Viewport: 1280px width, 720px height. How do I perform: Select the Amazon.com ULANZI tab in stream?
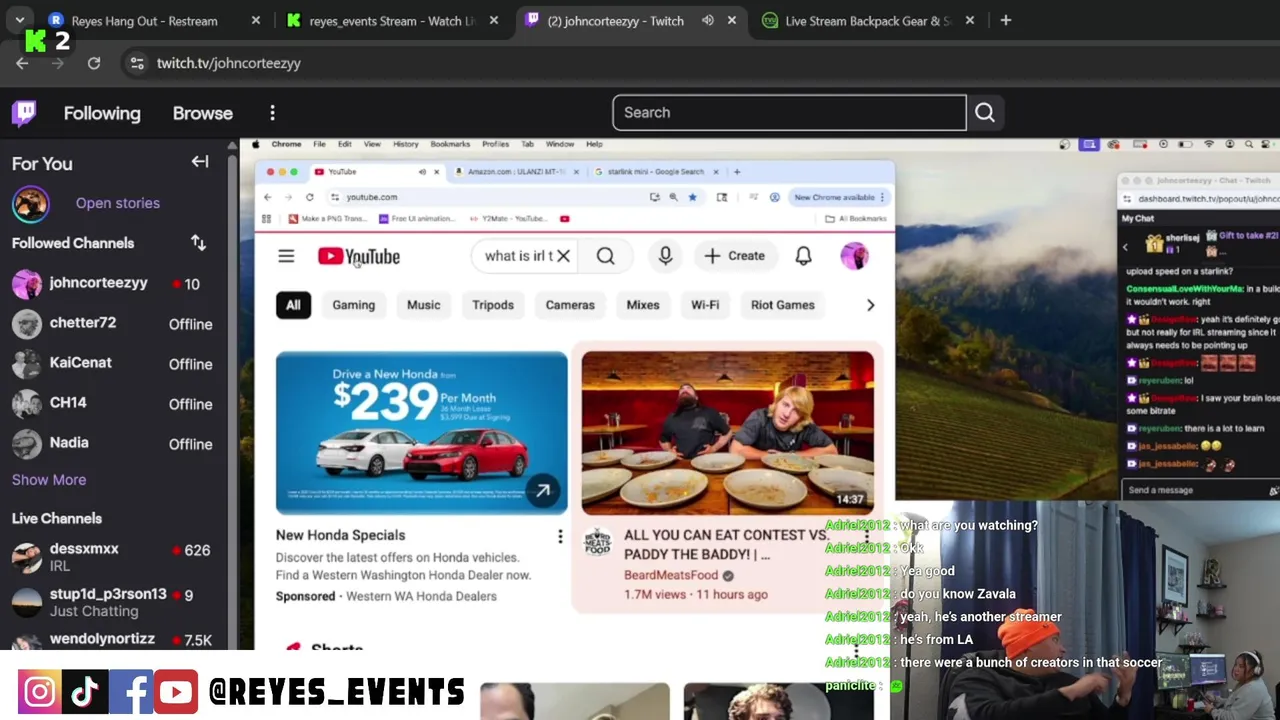pyautogui.click(x=516, y=172)
